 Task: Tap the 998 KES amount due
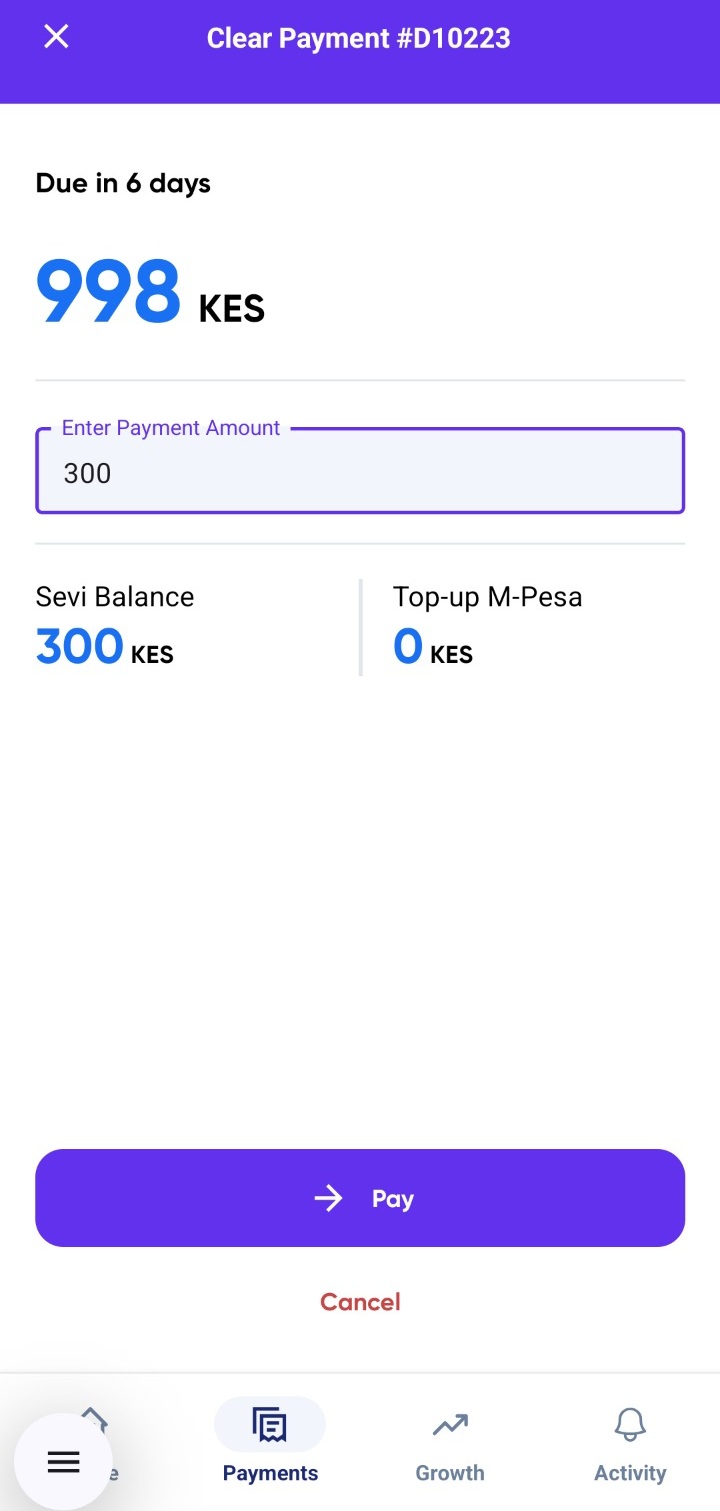[x=150, y=294]
